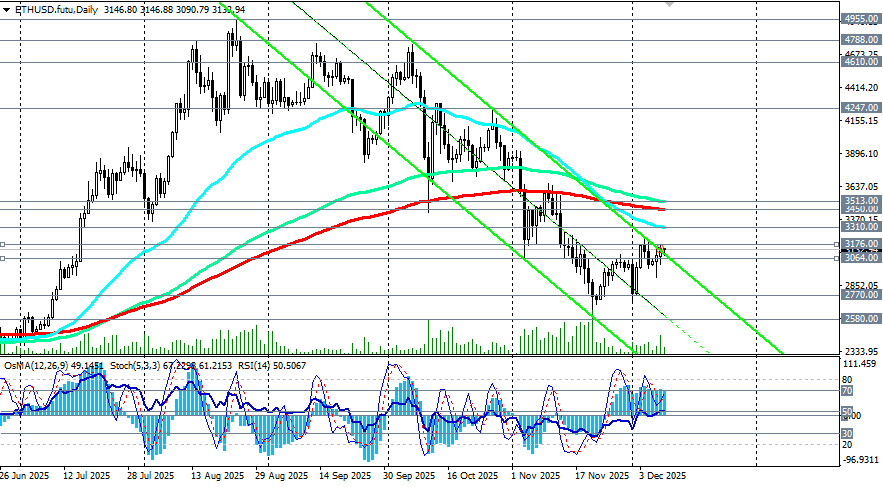
Task: Click the 3513.00 price level label
Action: (x=861, y=200)
